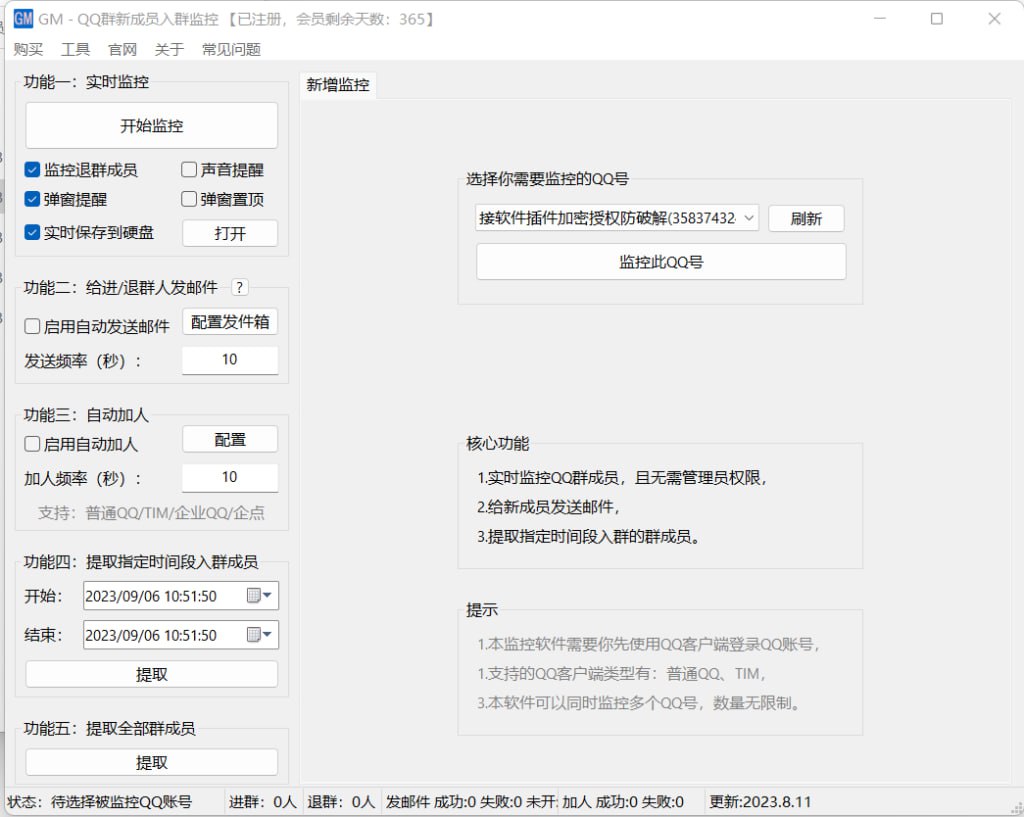Uncheck 实时保存到硬盘 option

31,233
